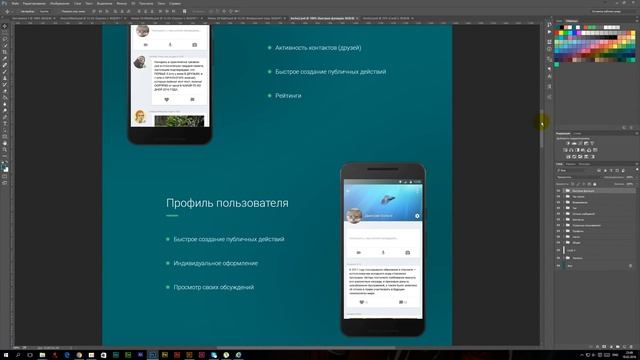The image size is (640, 360).
Task: Select the Zoom tool
Action: 5,150
